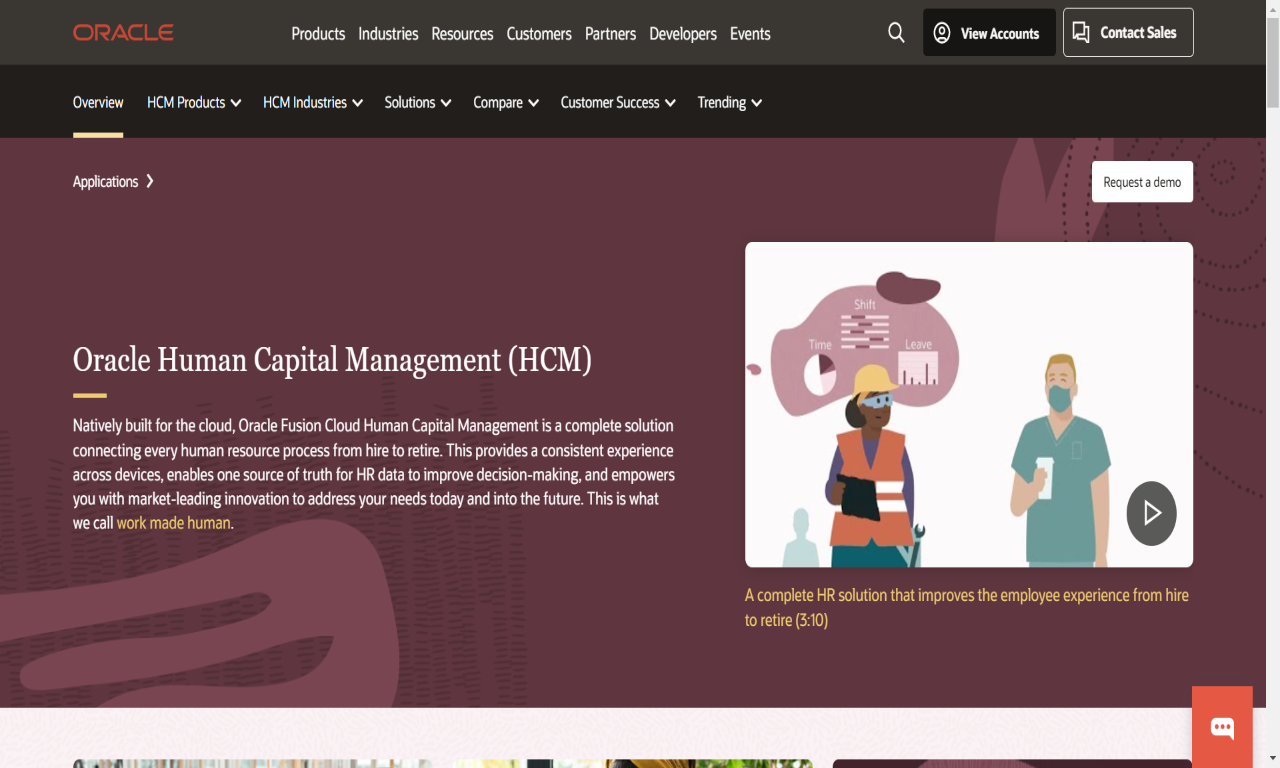
Task: Open the Industries top menu
Action: (x=388, y=33)
